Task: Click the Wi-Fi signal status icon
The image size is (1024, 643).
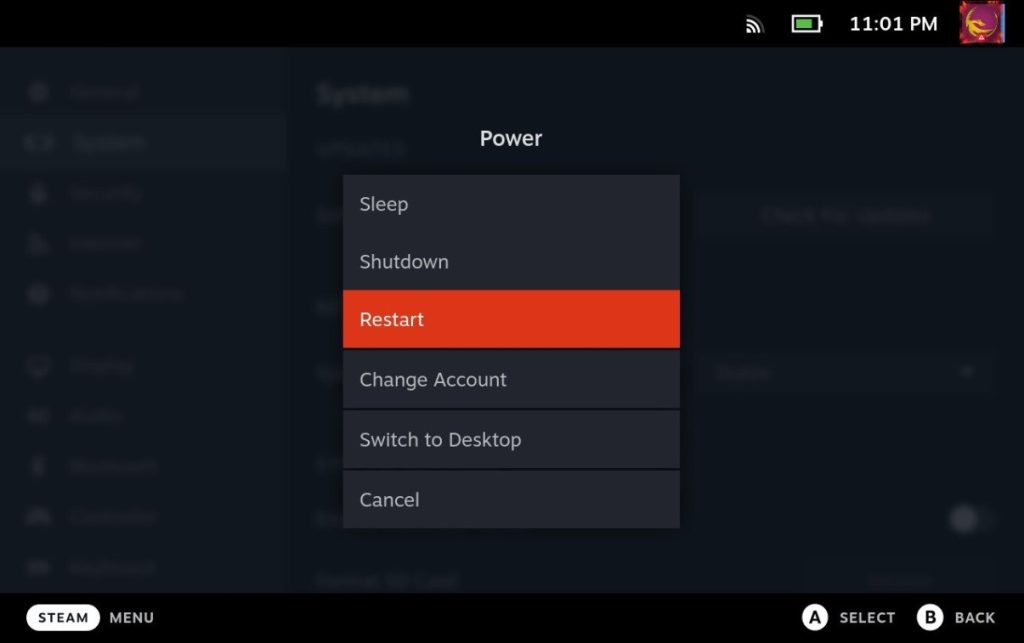Action: [754, 25]
